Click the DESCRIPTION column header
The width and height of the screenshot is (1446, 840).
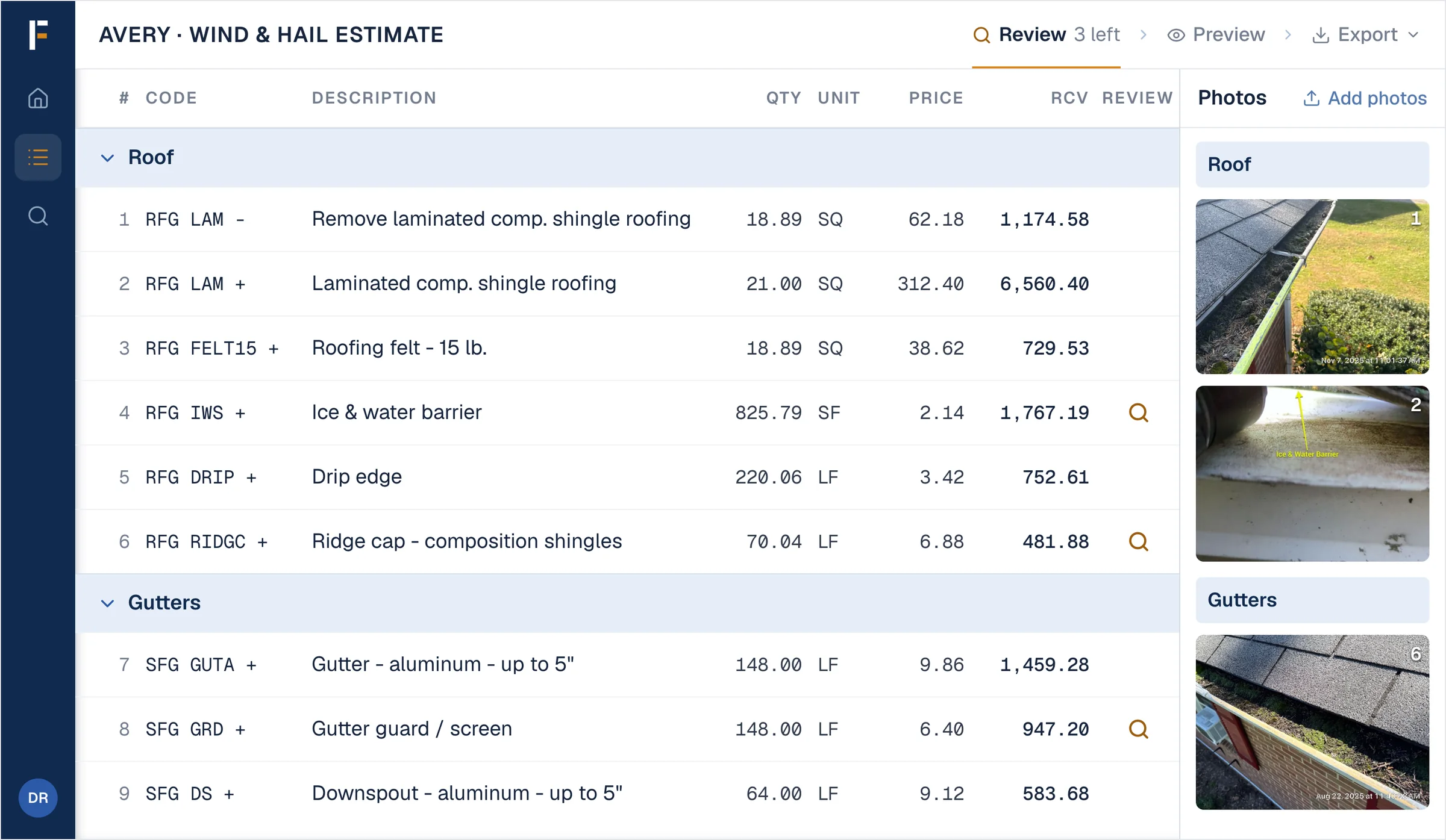(374, 98)
